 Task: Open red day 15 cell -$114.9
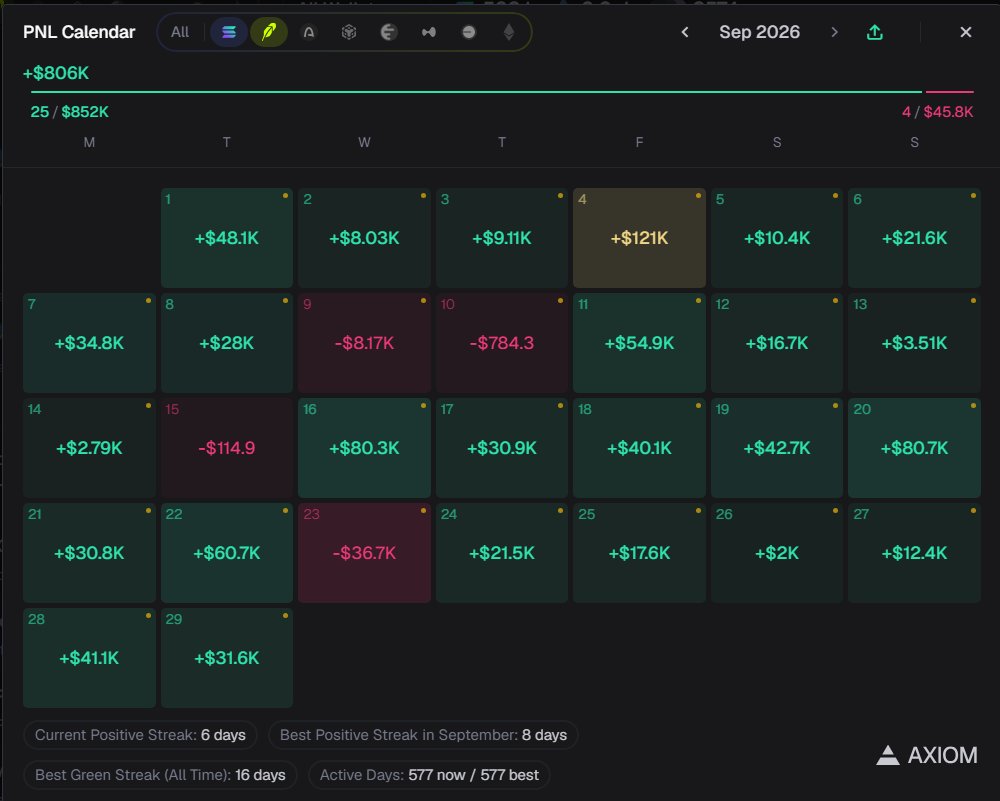226,448
